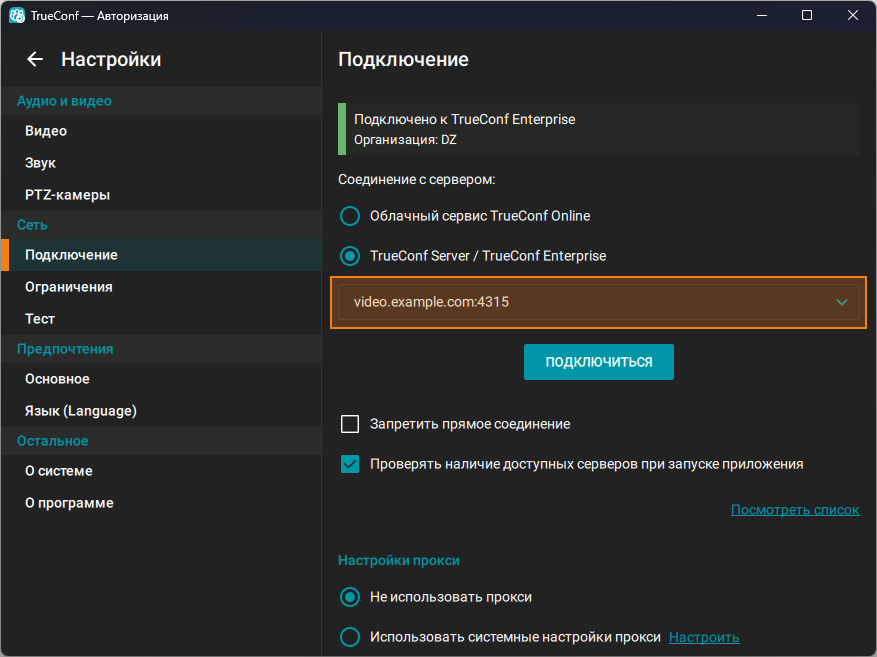This screenshot has width=877, height=657.
Task: Select the Подключение settings section
Action: tap(161, 255)
